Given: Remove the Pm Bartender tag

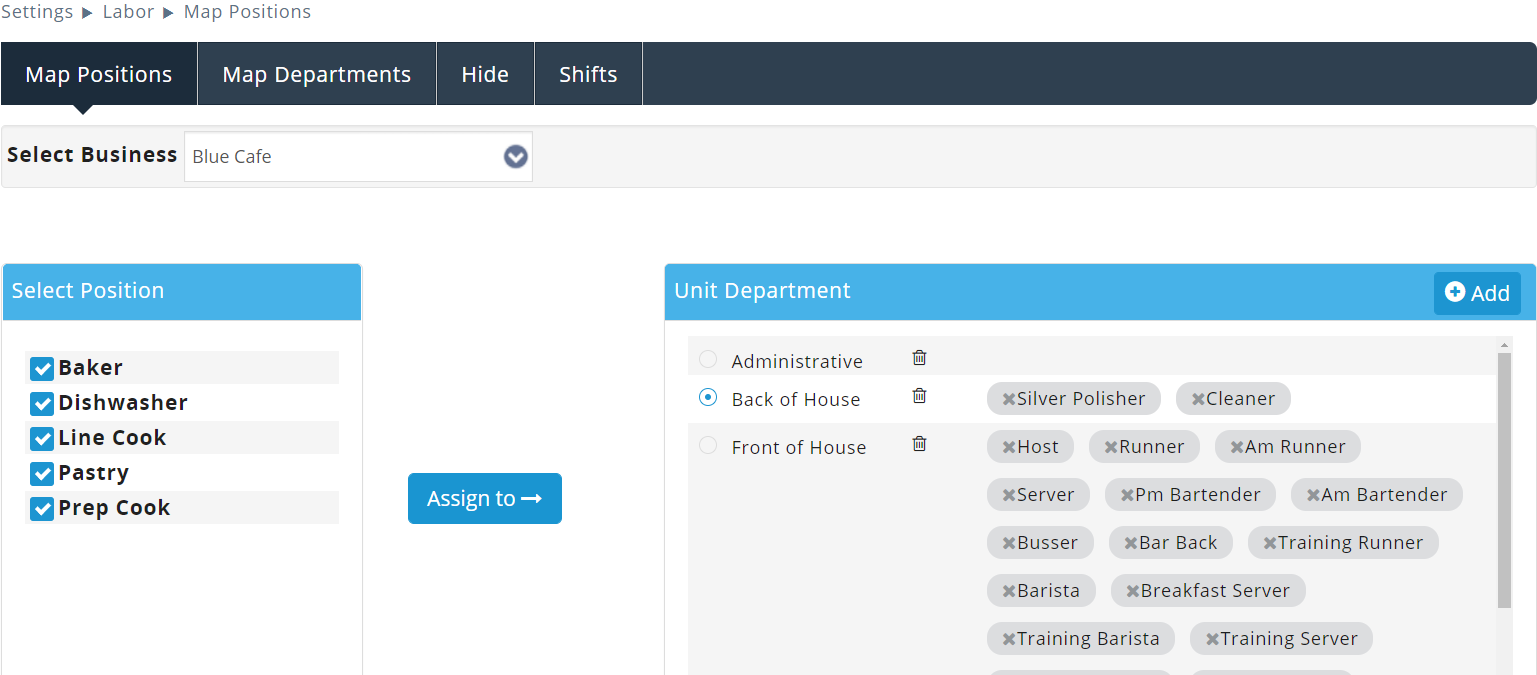Looking at the screenshot, I should coord(1126,495).
